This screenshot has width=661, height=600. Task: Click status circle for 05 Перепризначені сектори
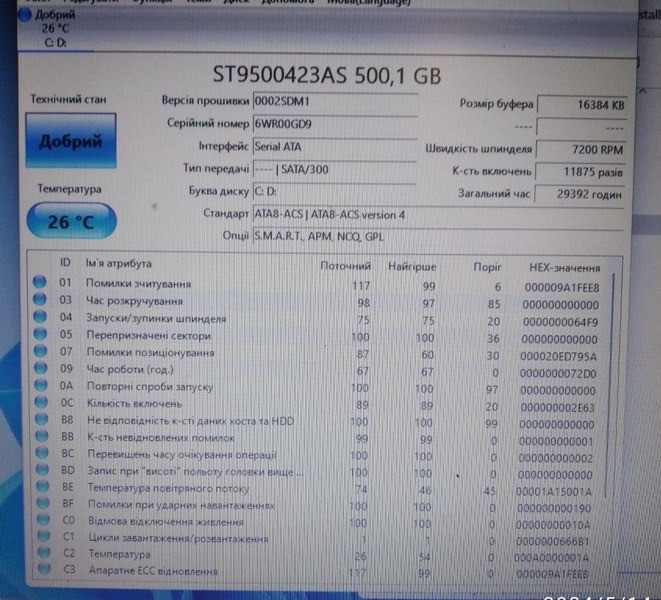(x=40, y=333)
